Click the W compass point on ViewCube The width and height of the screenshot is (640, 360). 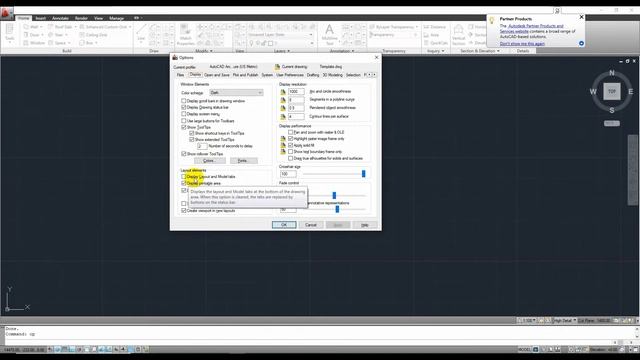pos(593,91)
